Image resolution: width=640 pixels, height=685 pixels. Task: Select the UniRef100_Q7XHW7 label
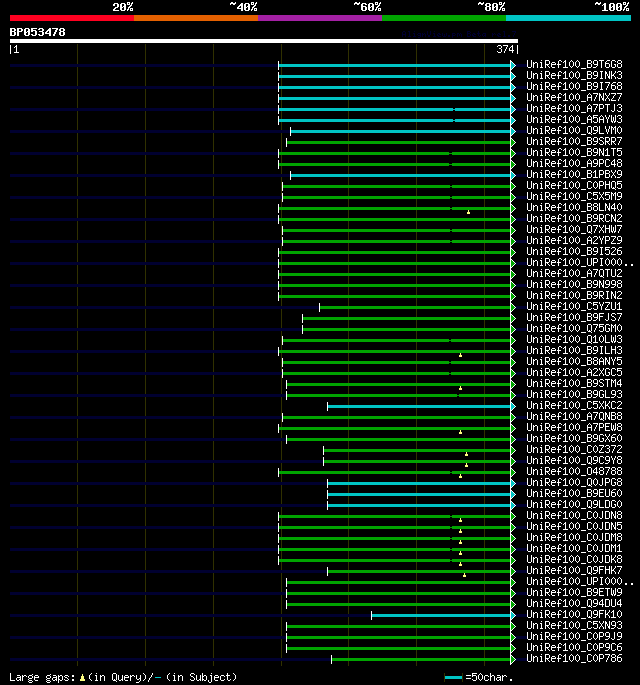point(574,229)
